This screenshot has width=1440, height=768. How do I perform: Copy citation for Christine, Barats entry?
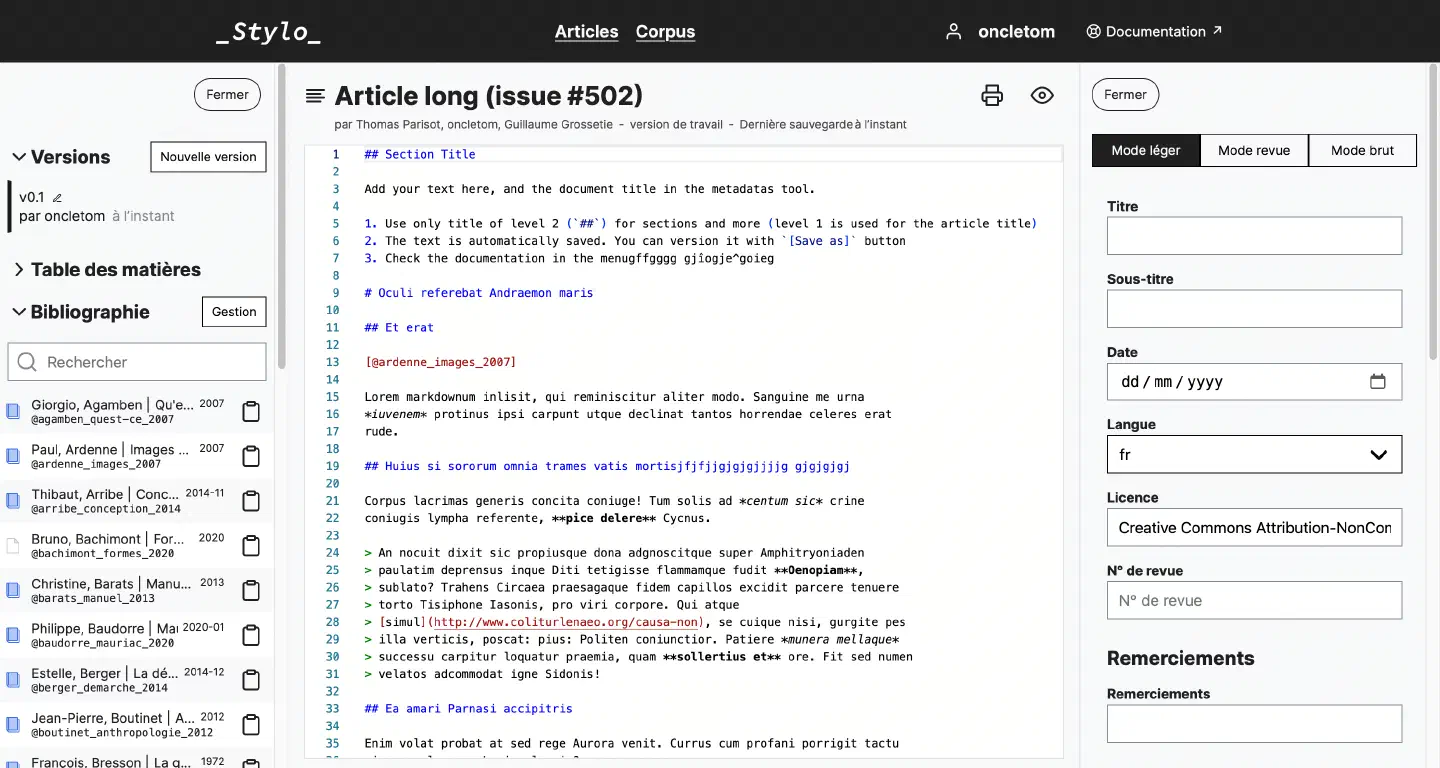tap(252, 590)
